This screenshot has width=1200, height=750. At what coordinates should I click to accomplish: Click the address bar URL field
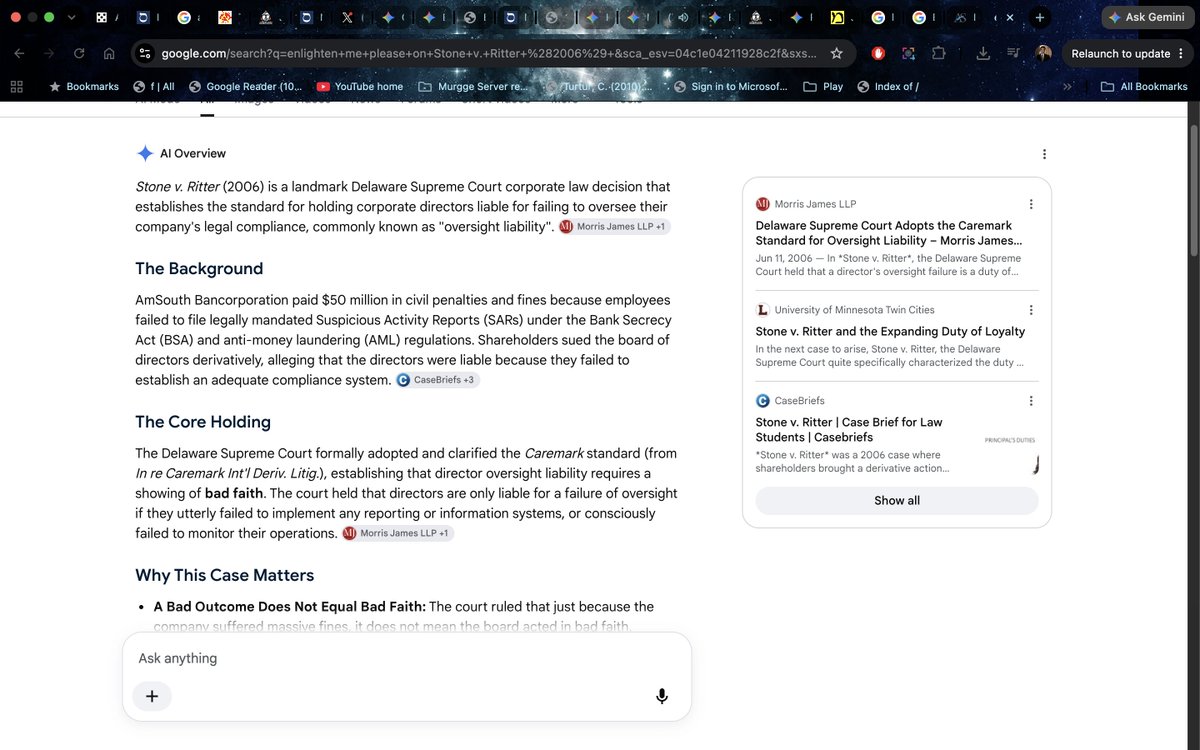click(x=490, y=54)
